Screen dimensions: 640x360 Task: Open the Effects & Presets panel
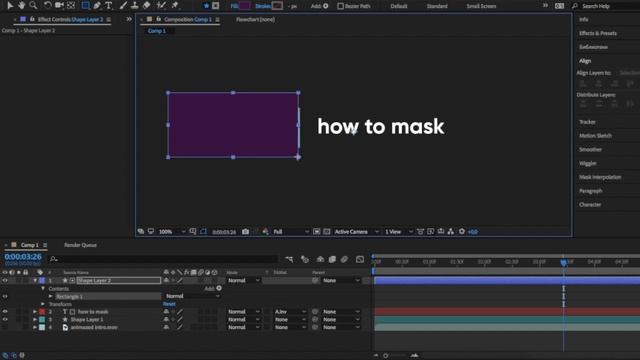(x=598, y=33)
